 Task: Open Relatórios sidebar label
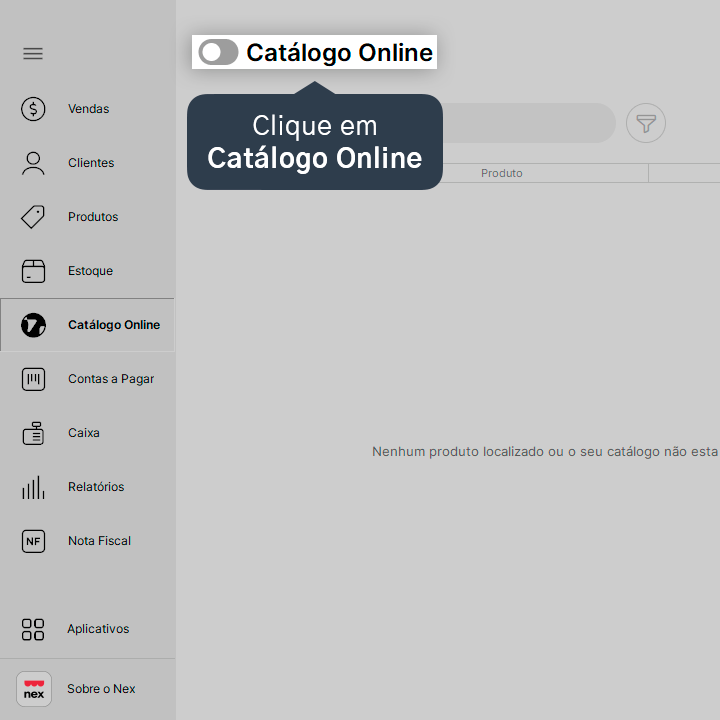96,487
